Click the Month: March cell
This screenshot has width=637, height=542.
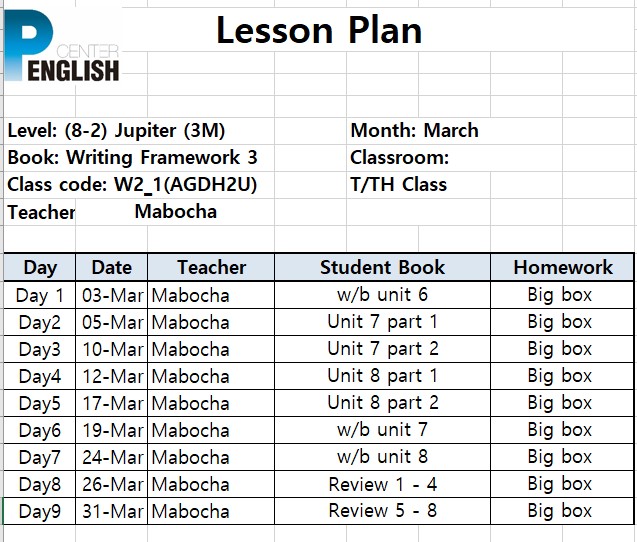414,131
